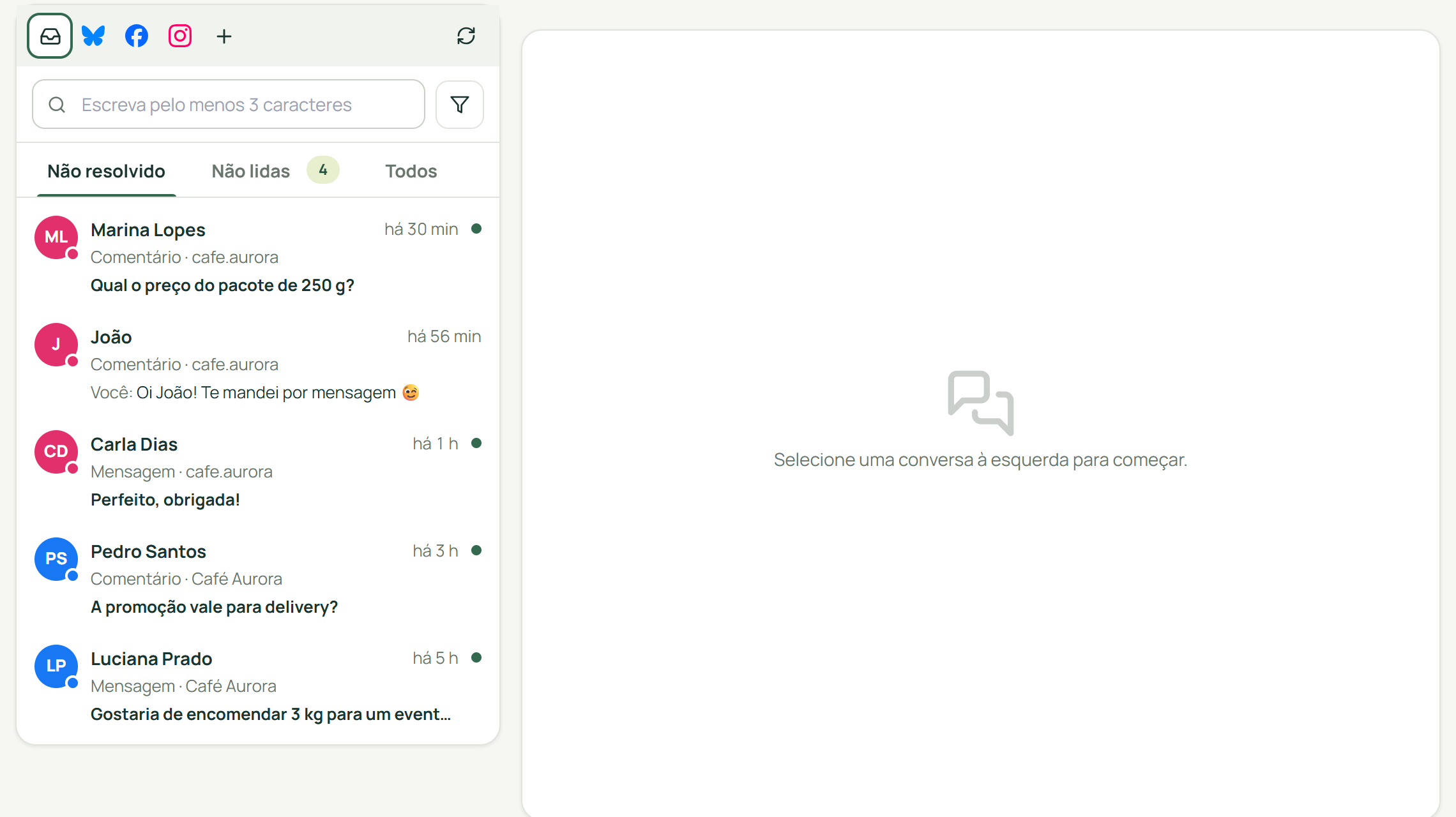
Task: Click Marina Lopes's ML avatar
Action: point(56,237)
